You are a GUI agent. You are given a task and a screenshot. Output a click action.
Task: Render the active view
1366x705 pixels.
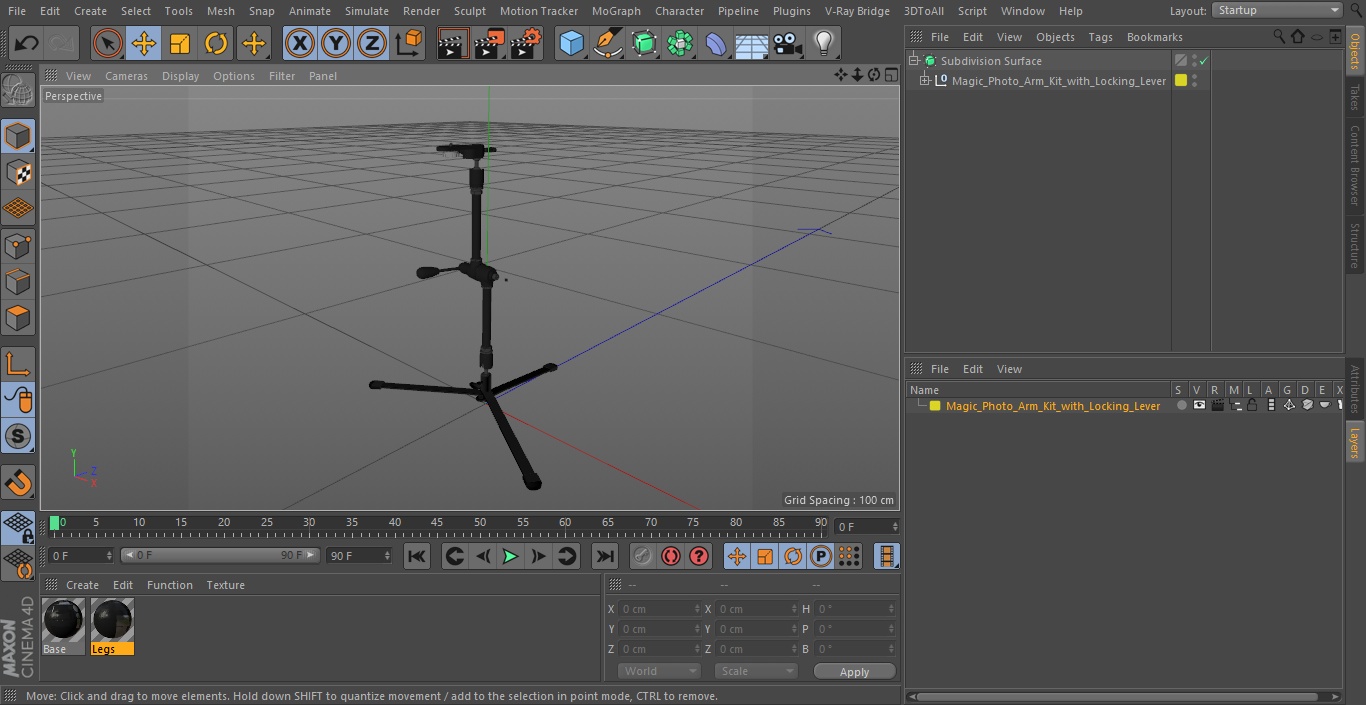pos(453,43)
